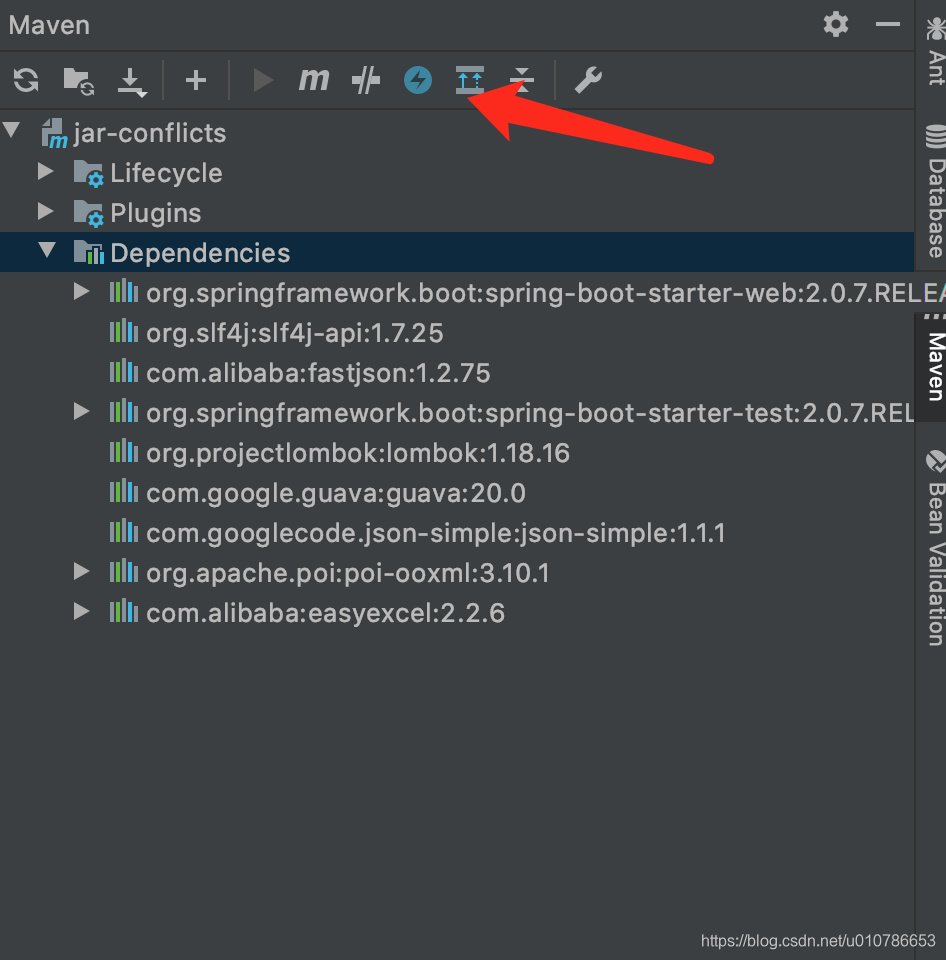946x960 pixels.
Task: Click library icon beside poi-ooxml
Action: pos(124,571)
